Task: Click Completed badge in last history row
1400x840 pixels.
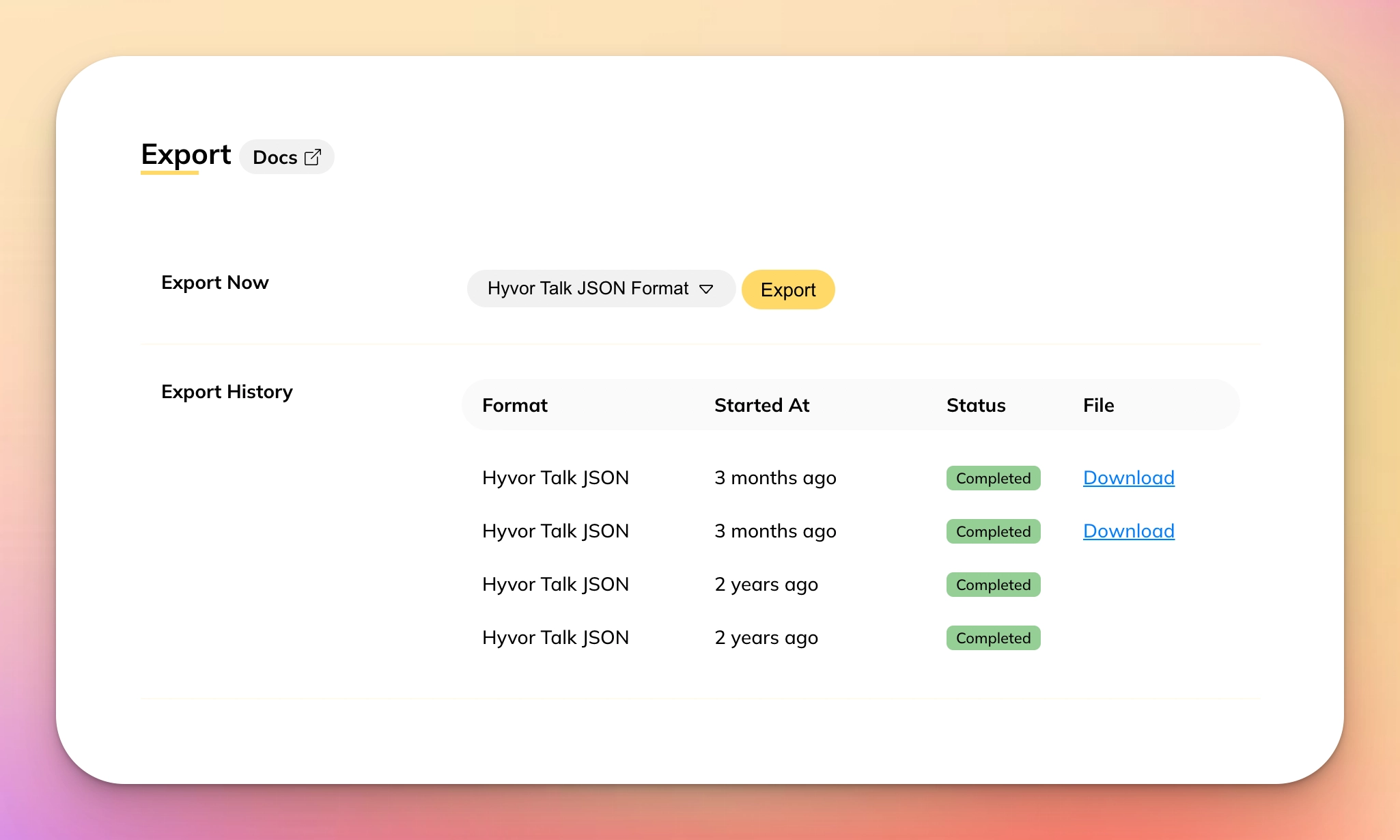Action: point(994,638)
